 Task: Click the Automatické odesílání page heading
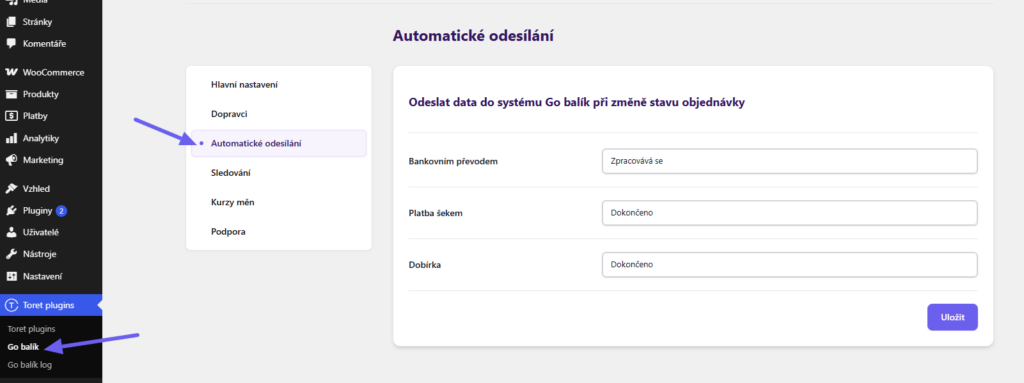coord(473,36)
